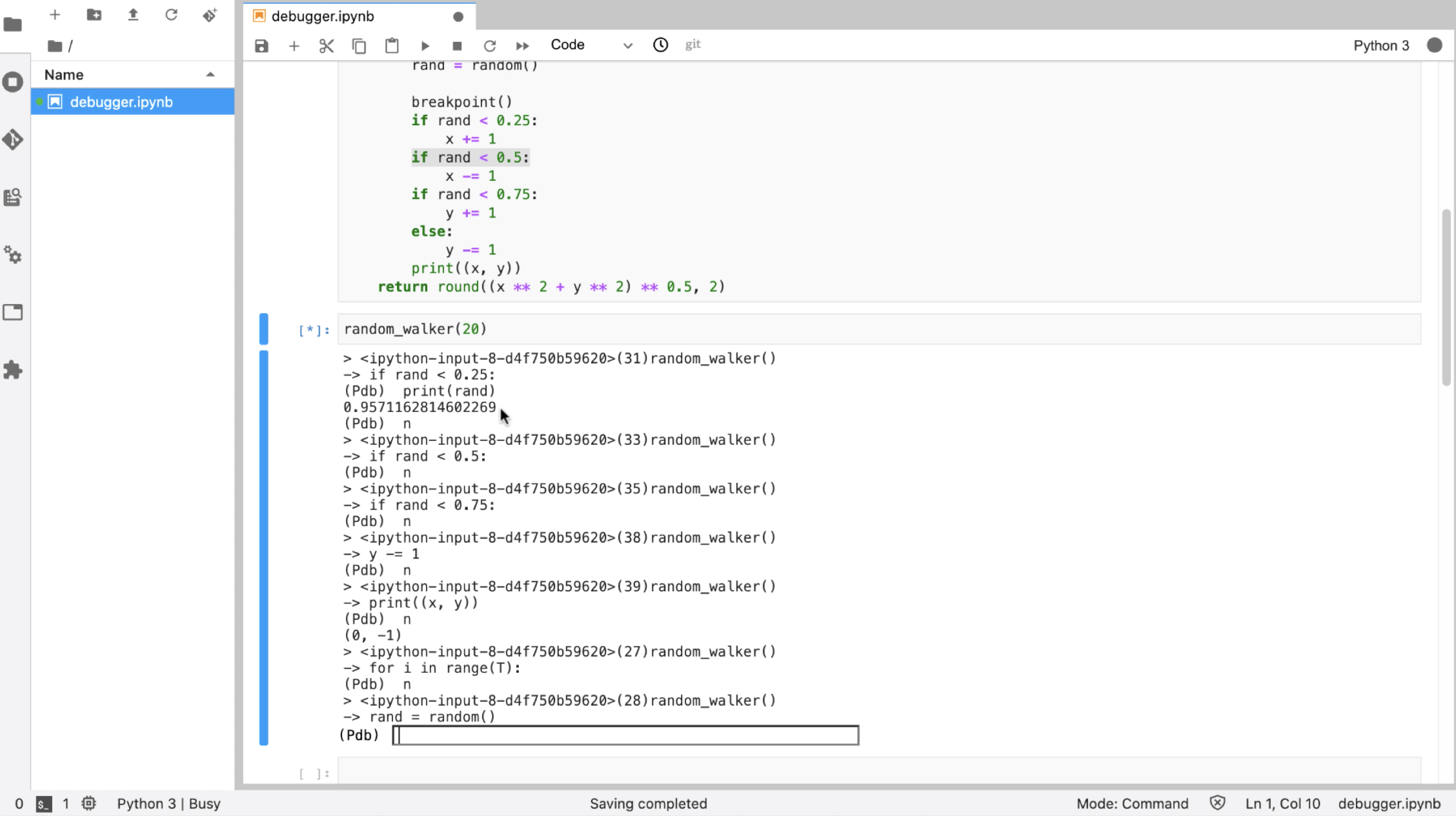Save the notebook with the disk icon
This screenshot has width=1456, height=816.
coord(261,46)
